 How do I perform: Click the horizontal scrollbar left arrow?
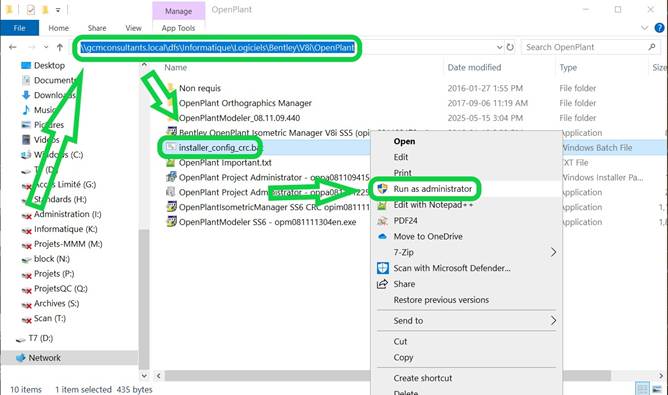coord(158,376)
